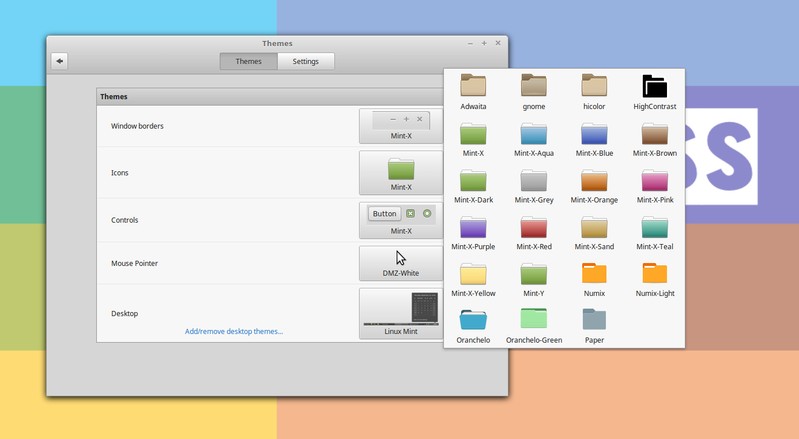The image size is (799, 439).
Task: Select the Oranchelo-Green icon theme
Action: click(x=534, y=326)
